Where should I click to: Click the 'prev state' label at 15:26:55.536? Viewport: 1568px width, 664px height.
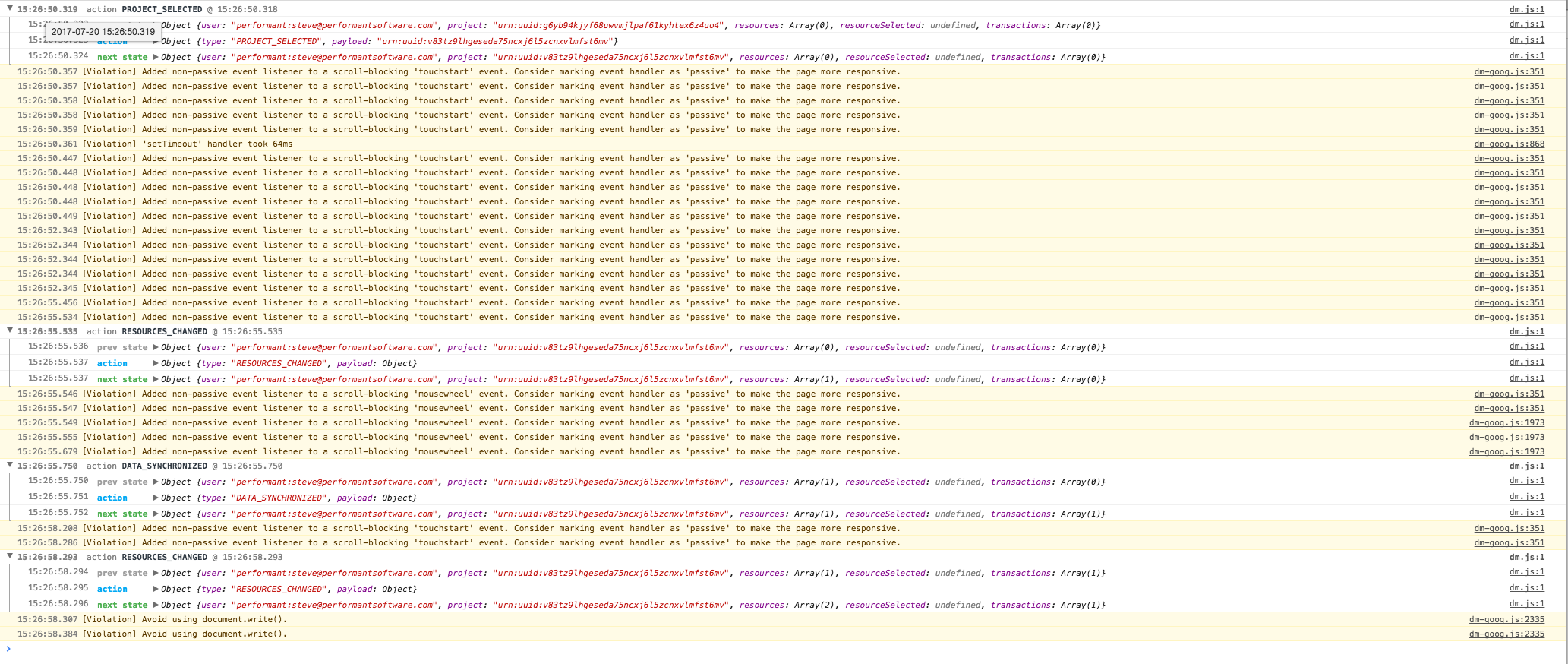122,347
